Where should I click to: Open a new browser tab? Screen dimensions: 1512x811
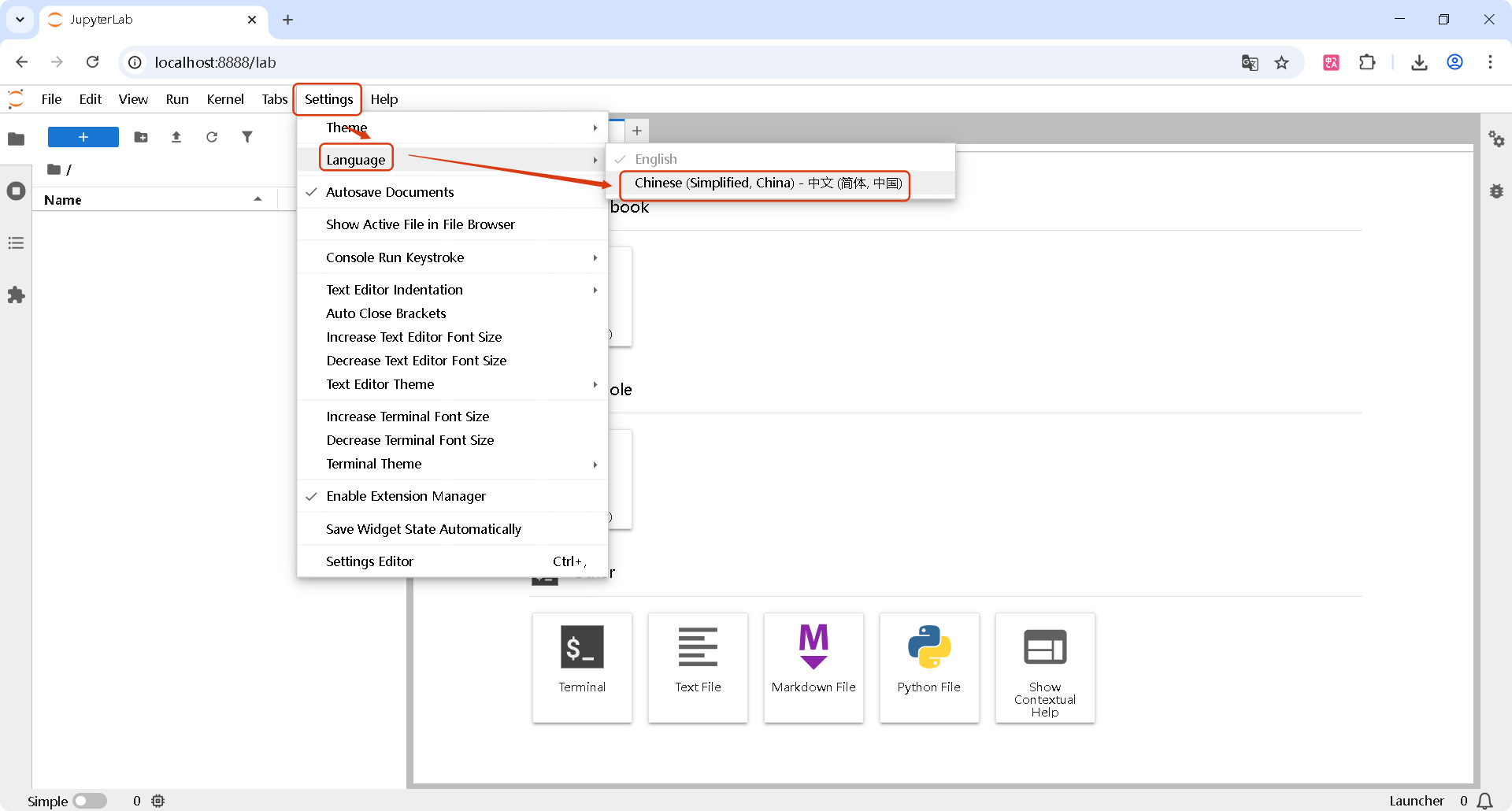[x=288, y=20]
